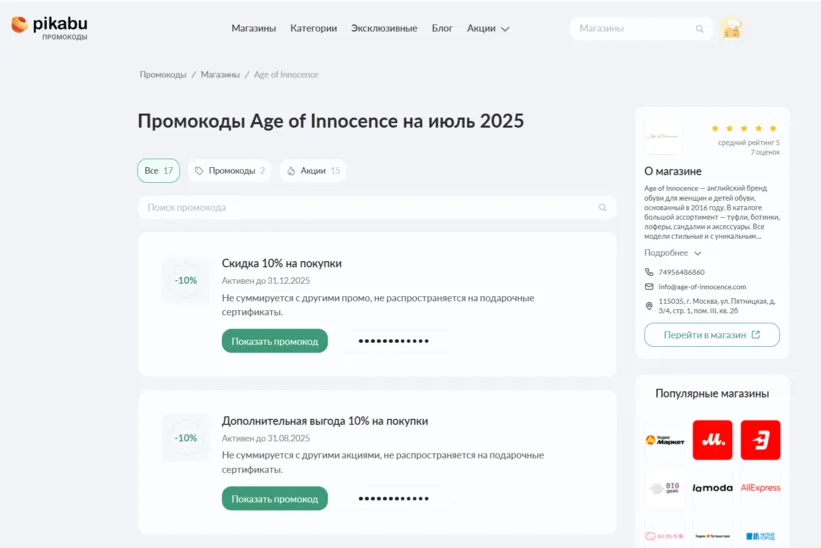Open the Big Geek store logo
Viewport: 821px width, 548px height.
pyautogui.click(x=664, y=488)
